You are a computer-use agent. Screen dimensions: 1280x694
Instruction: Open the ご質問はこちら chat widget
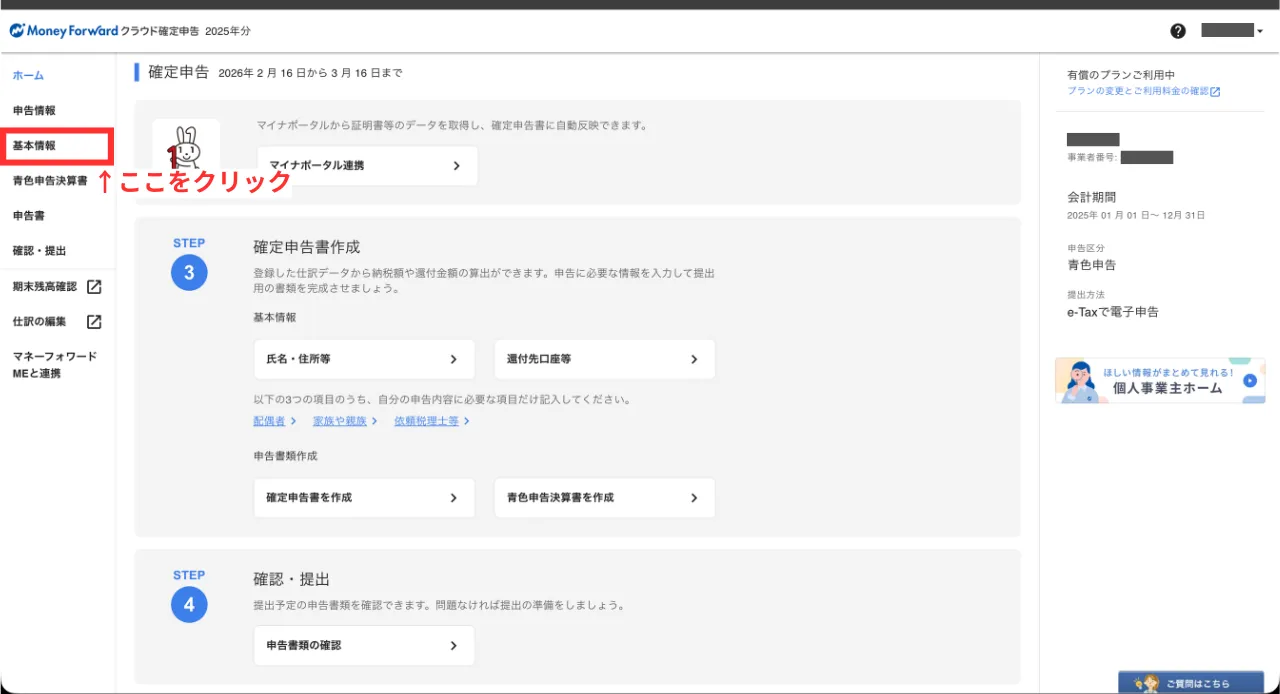point(1190,683)
